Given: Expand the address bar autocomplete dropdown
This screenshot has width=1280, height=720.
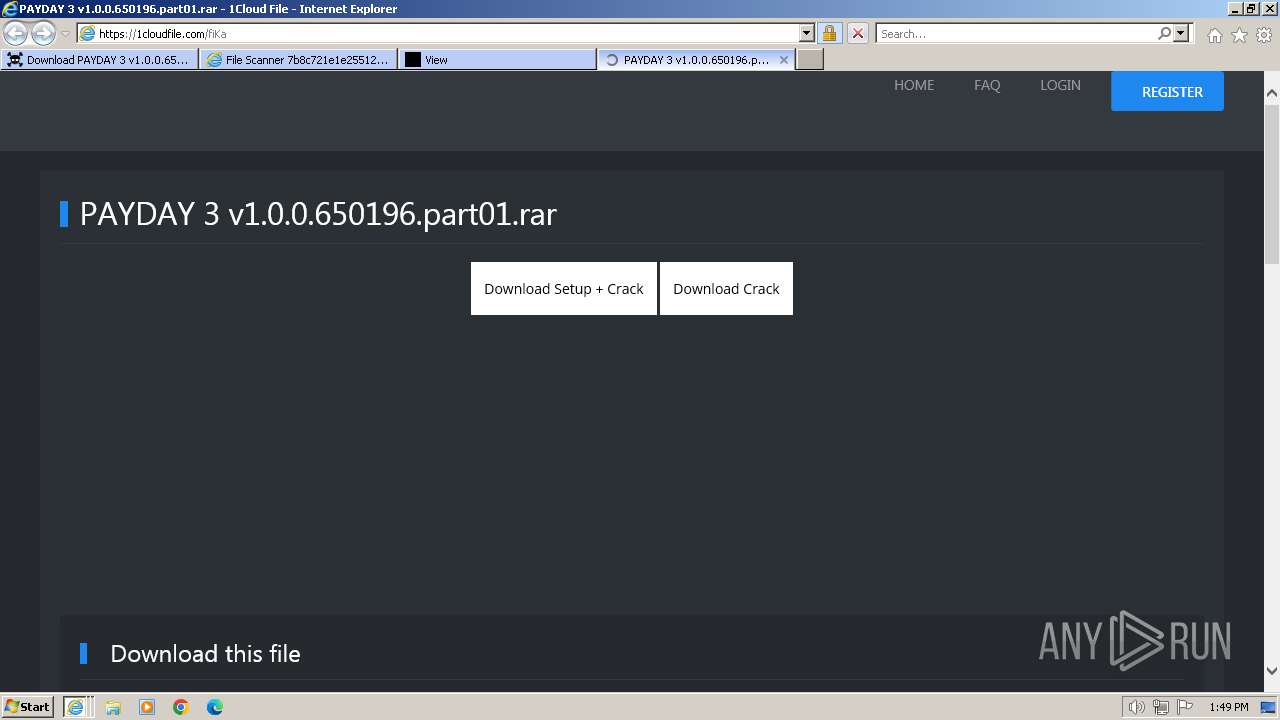Looking at the screenshot, I should [x=807, y=33].
